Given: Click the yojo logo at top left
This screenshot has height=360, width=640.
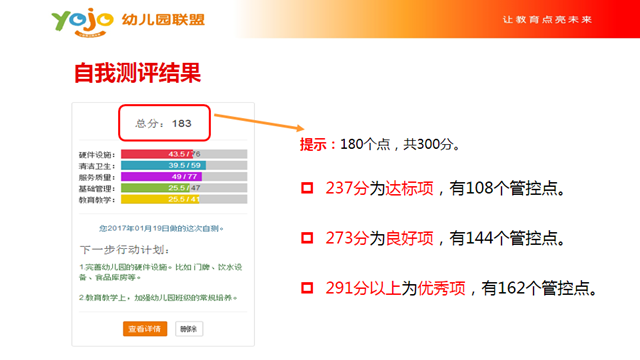Looking at the screenshot, I should tap(82, 22).
